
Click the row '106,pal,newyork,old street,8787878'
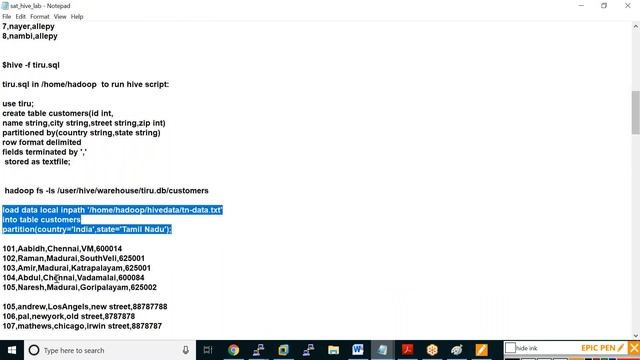tap(69, 316)
